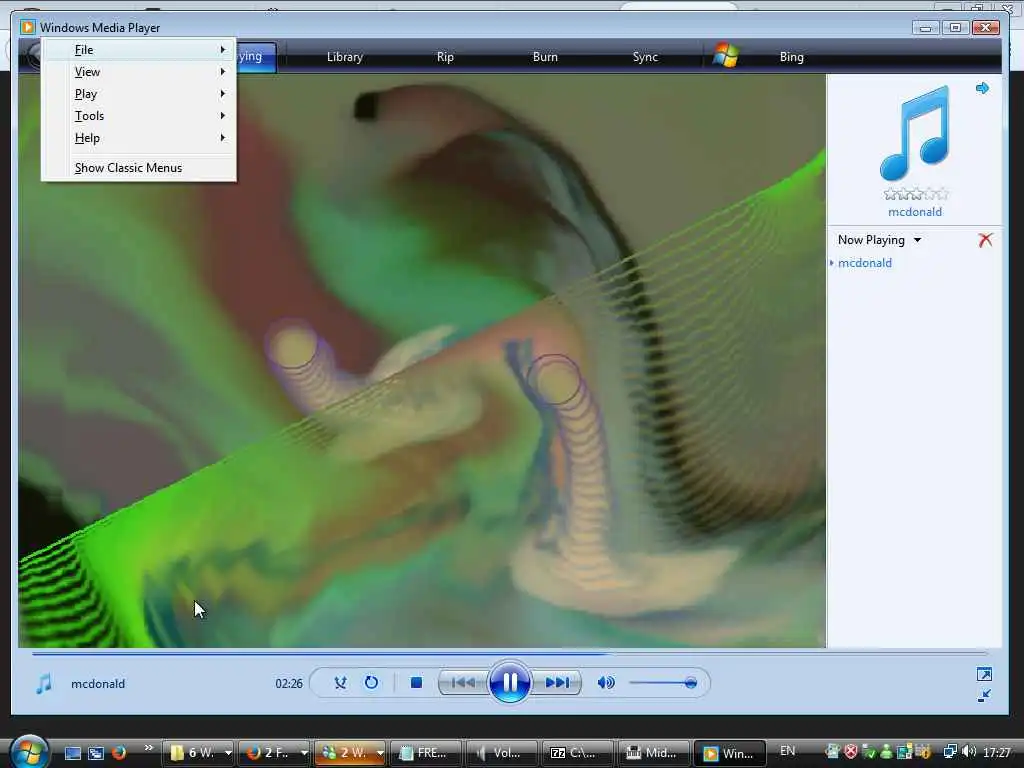Click the music note icon beside the bottom track title
1024x768 pixels.
[44, 684]
